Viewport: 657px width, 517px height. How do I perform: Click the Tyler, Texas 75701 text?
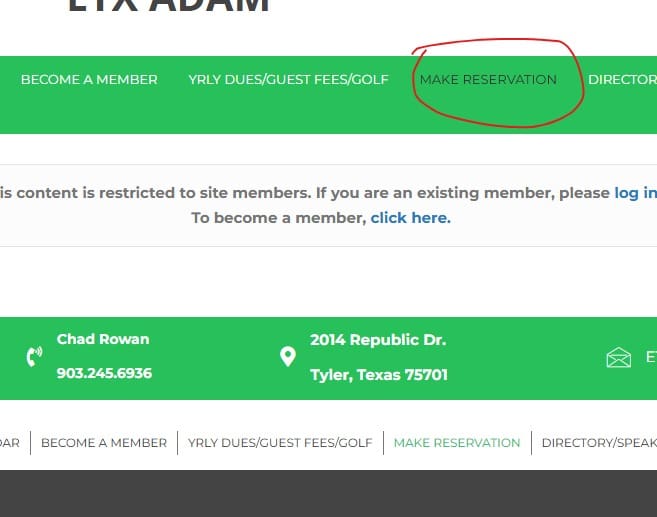point(379,375)
